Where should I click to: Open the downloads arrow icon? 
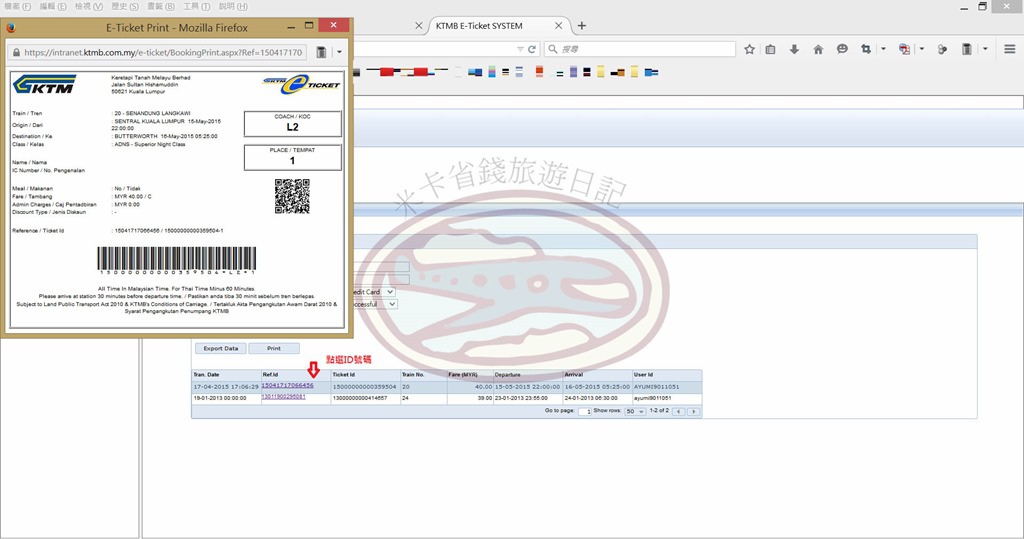794,49
